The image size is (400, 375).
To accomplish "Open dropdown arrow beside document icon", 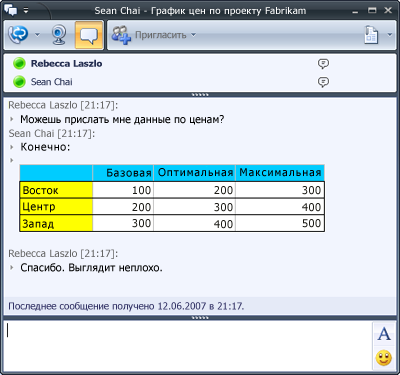I will coord(389,35).
